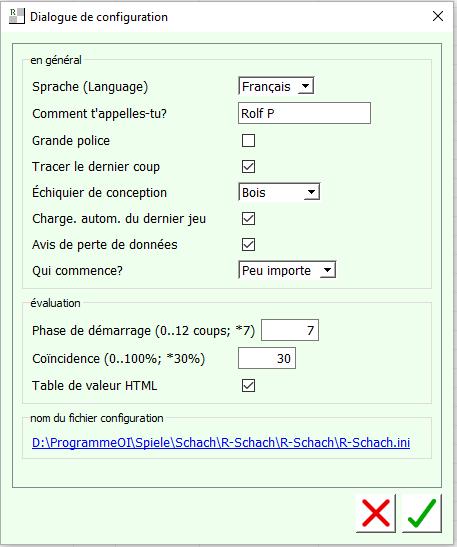457x547 pixels.
Task: Cancel with the red X button
Action: 376,513
